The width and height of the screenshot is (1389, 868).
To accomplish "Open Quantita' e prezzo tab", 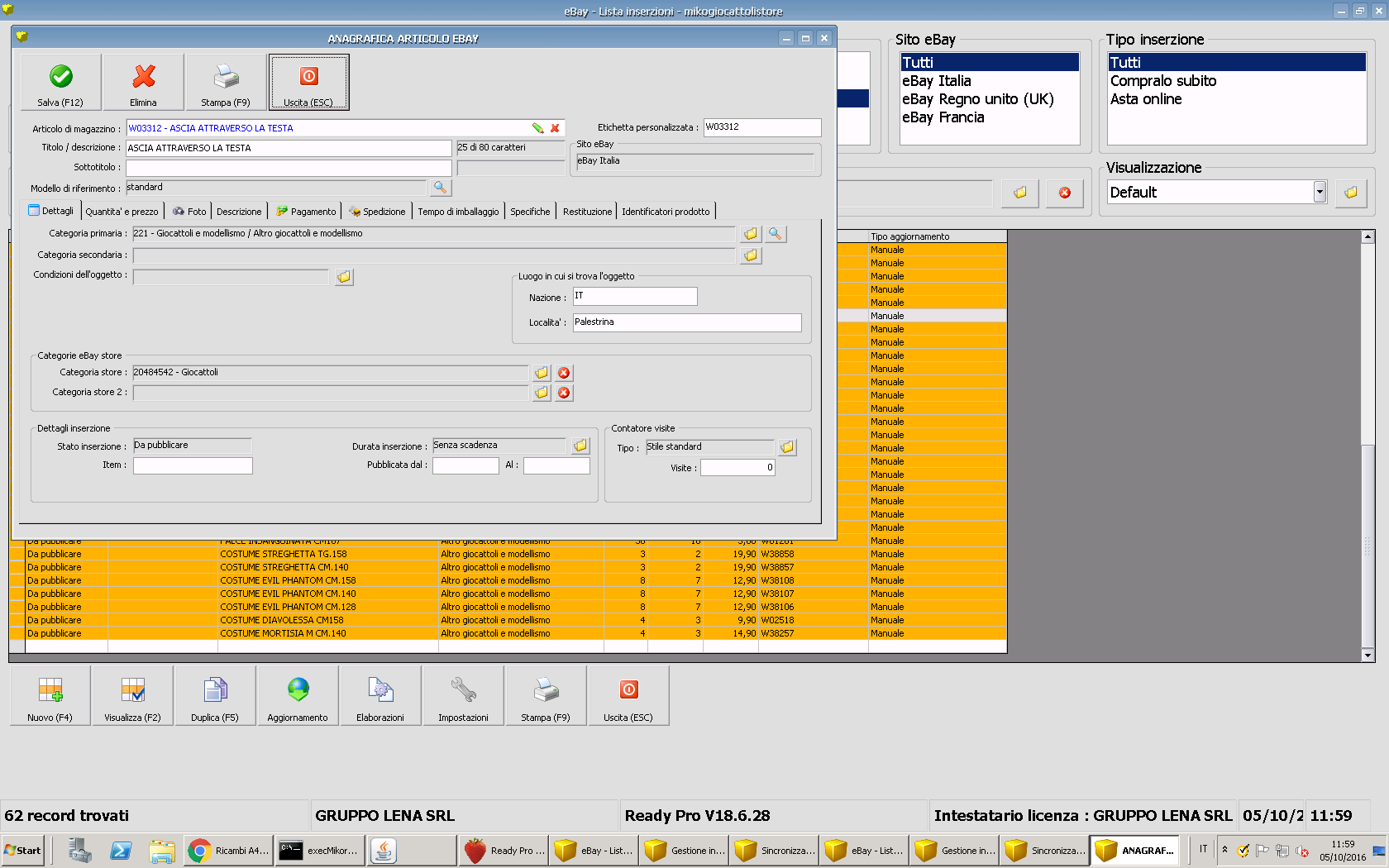I will pos(122,212).
